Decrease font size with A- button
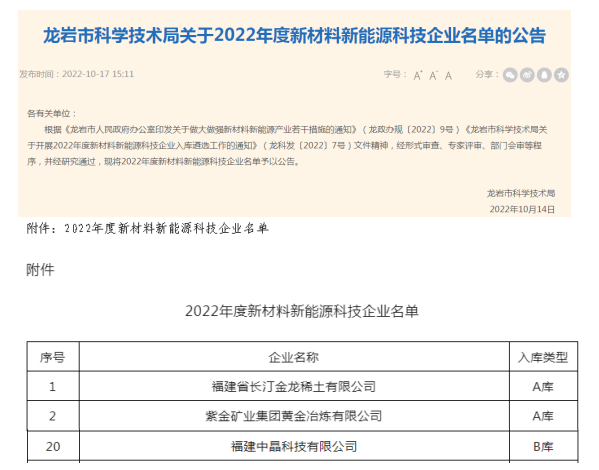599x470 pixels. coord(433,75)
